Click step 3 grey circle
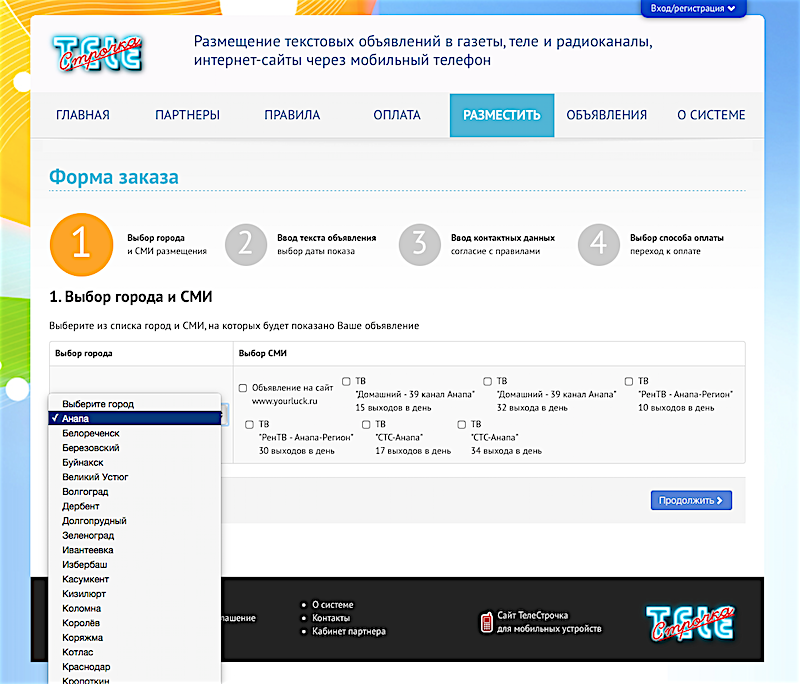 pyautogui.click(x=420, y=244)
